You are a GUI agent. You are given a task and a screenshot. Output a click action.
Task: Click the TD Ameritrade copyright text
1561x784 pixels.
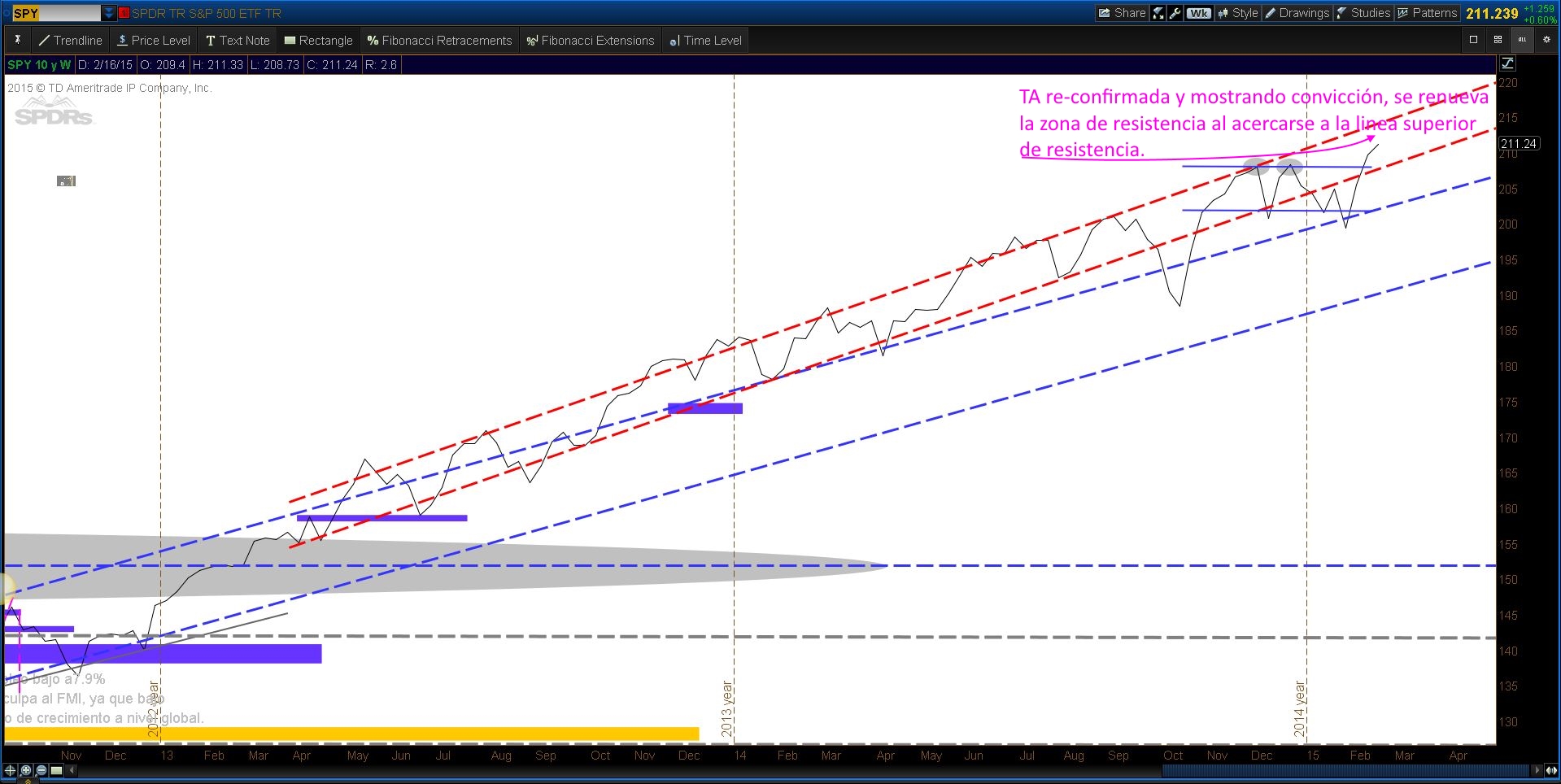(x=110, y=88)
